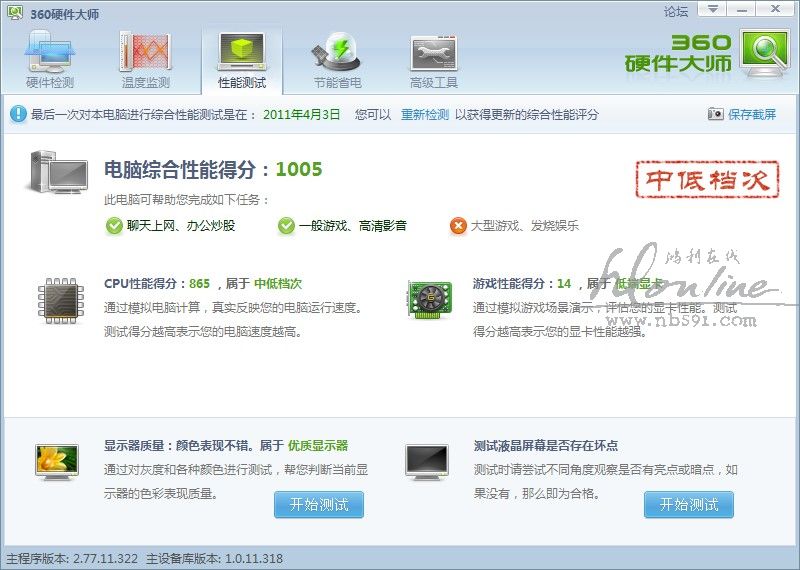Click the last test date 2011年4月3日
Image resolution: width=800 pixels, height=570 pixels.
302,114
